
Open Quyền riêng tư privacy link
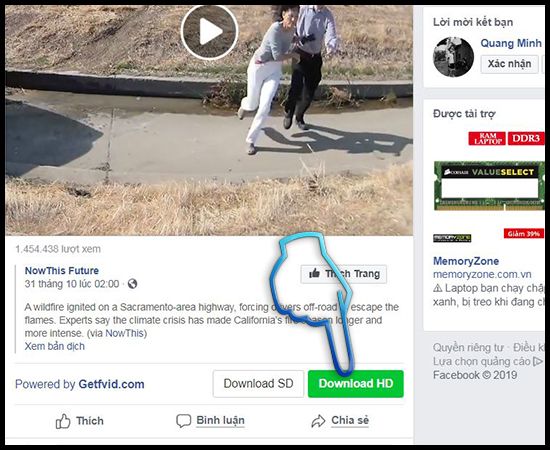468,348
